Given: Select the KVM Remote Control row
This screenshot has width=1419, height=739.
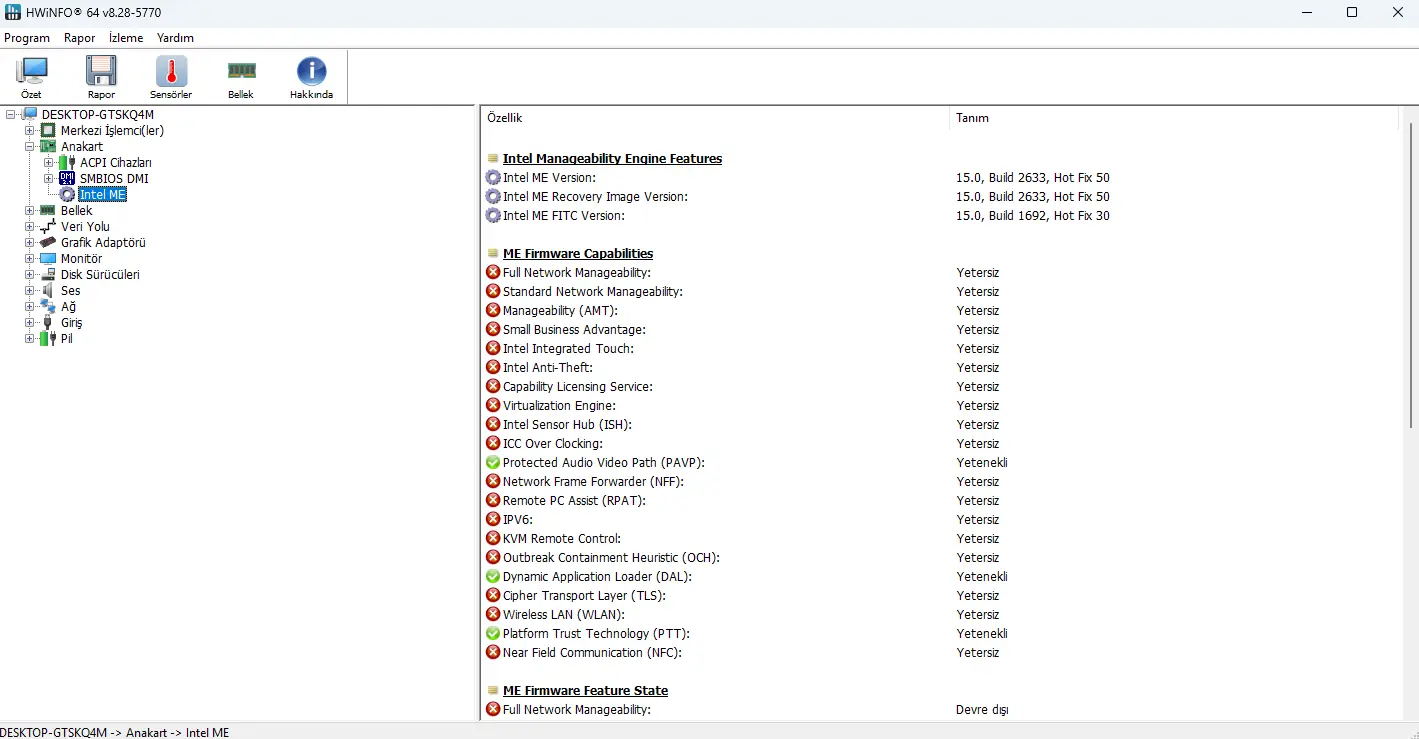Looking at the screenshot, I should [x=940, y=539].
